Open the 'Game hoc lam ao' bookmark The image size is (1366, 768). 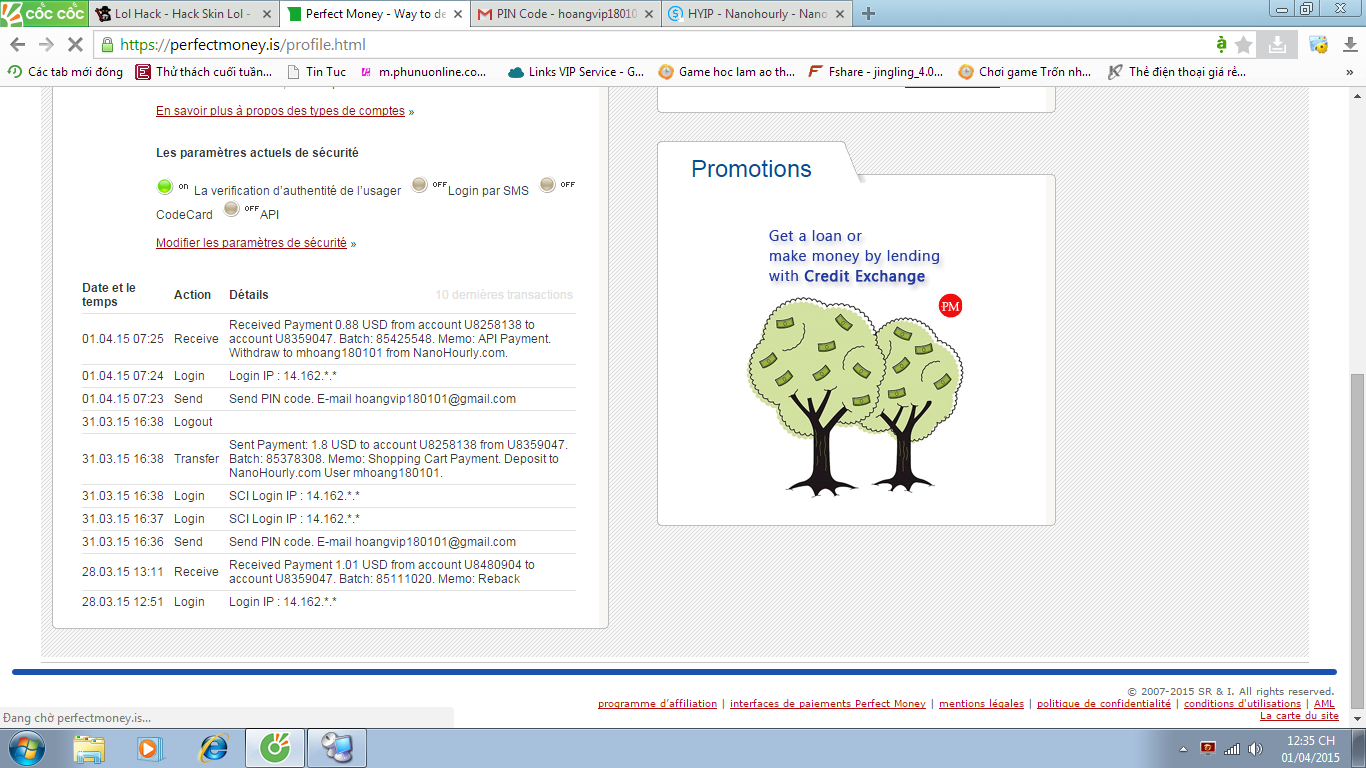tap(727, 72)
